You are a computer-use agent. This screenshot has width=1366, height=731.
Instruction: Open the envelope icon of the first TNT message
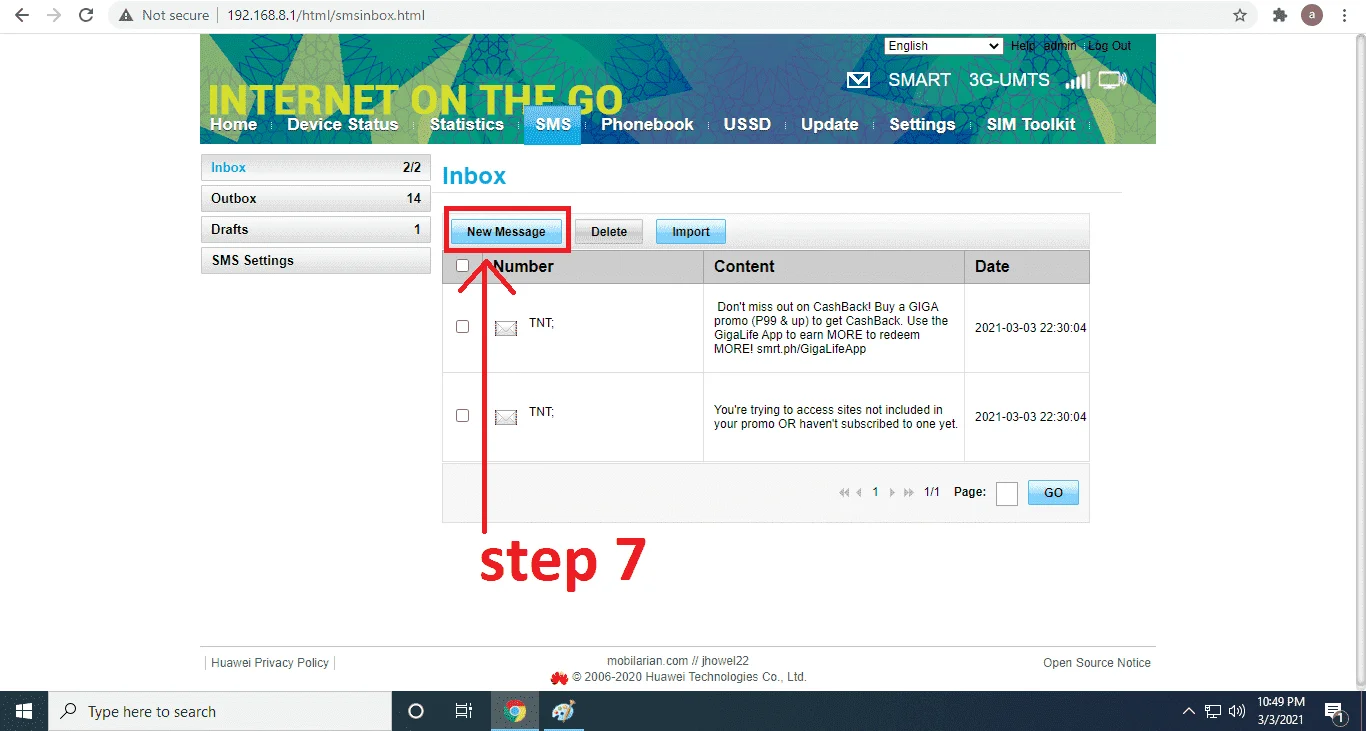point(506,328)
